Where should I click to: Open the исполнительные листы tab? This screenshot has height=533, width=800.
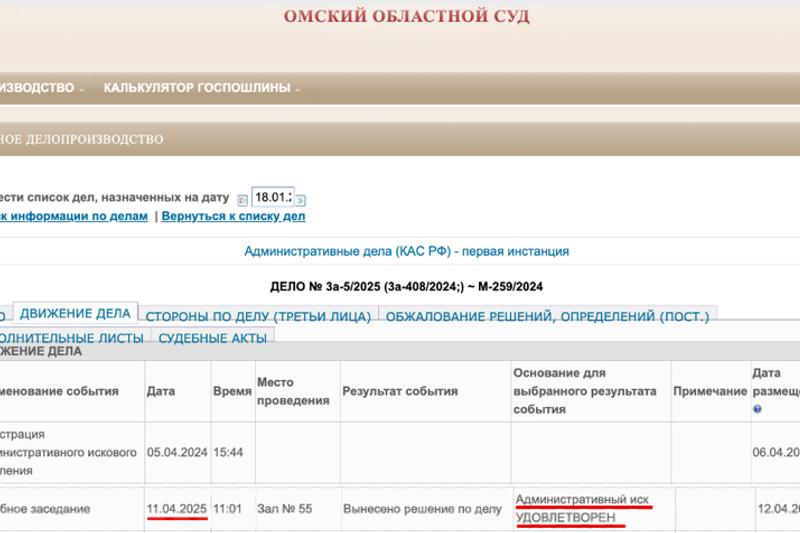pos(72,338)
